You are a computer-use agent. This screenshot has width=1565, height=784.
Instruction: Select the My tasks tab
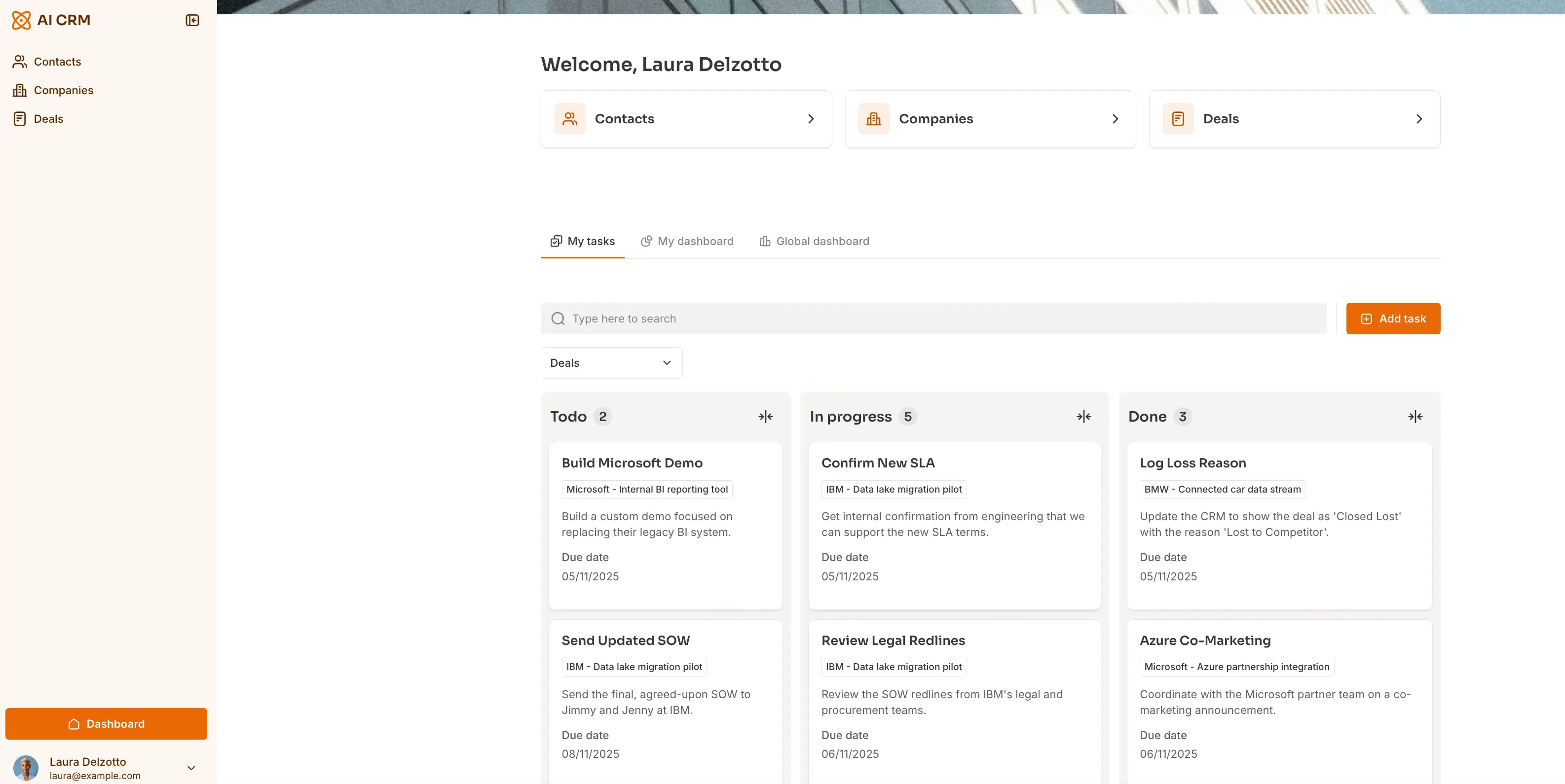pos(582,241)
